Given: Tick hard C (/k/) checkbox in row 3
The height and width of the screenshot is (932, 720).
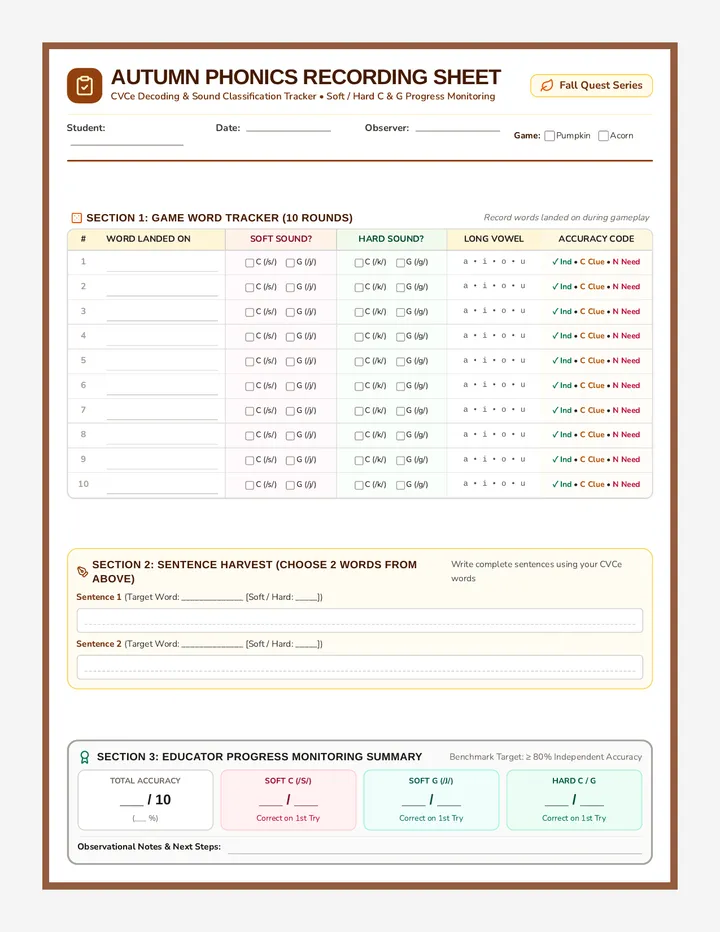Looking at the screenshot, I should 359,312.
